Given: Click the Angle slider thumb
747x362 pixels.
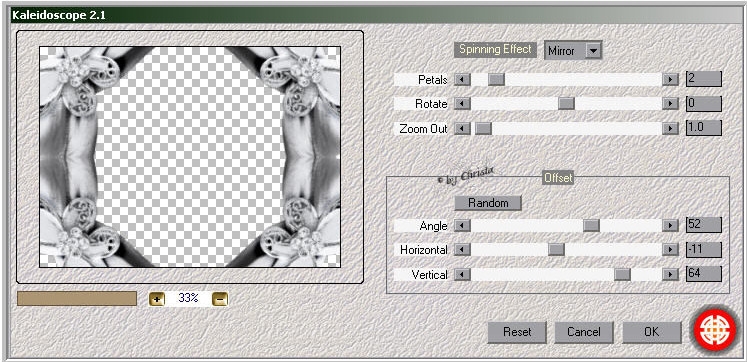Looking at the screenshot, I should (x=591, y=225).
